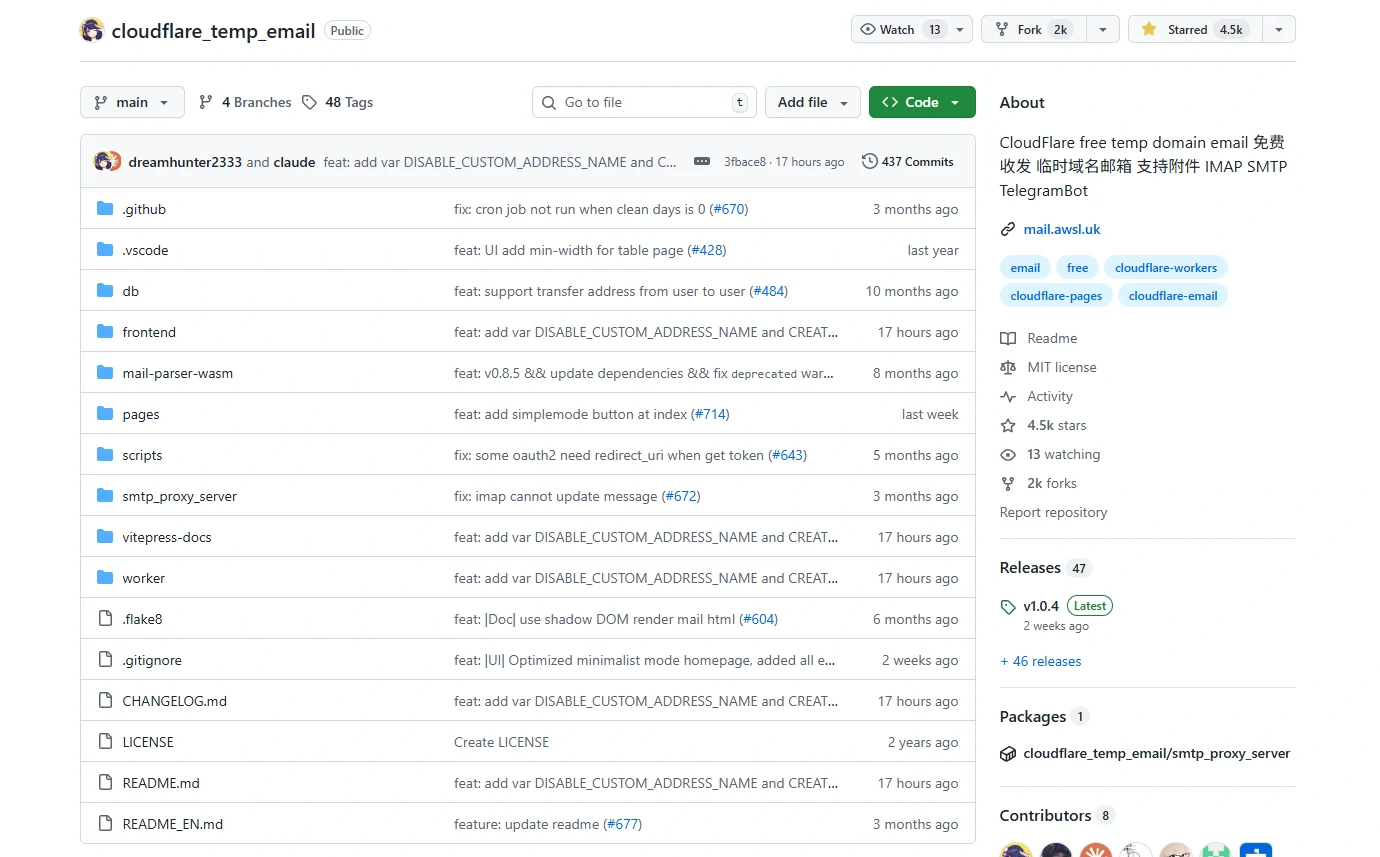Open the claude co-author link

coord(294,162)
